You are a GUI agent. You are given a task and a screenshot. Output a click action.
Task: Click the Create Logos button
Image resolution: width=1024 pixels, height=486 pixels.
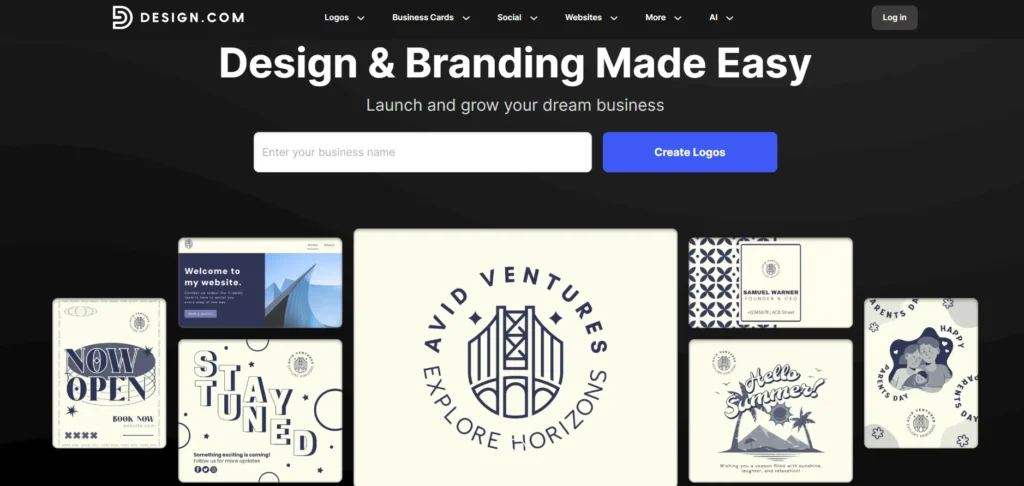(x=690, y=152)
